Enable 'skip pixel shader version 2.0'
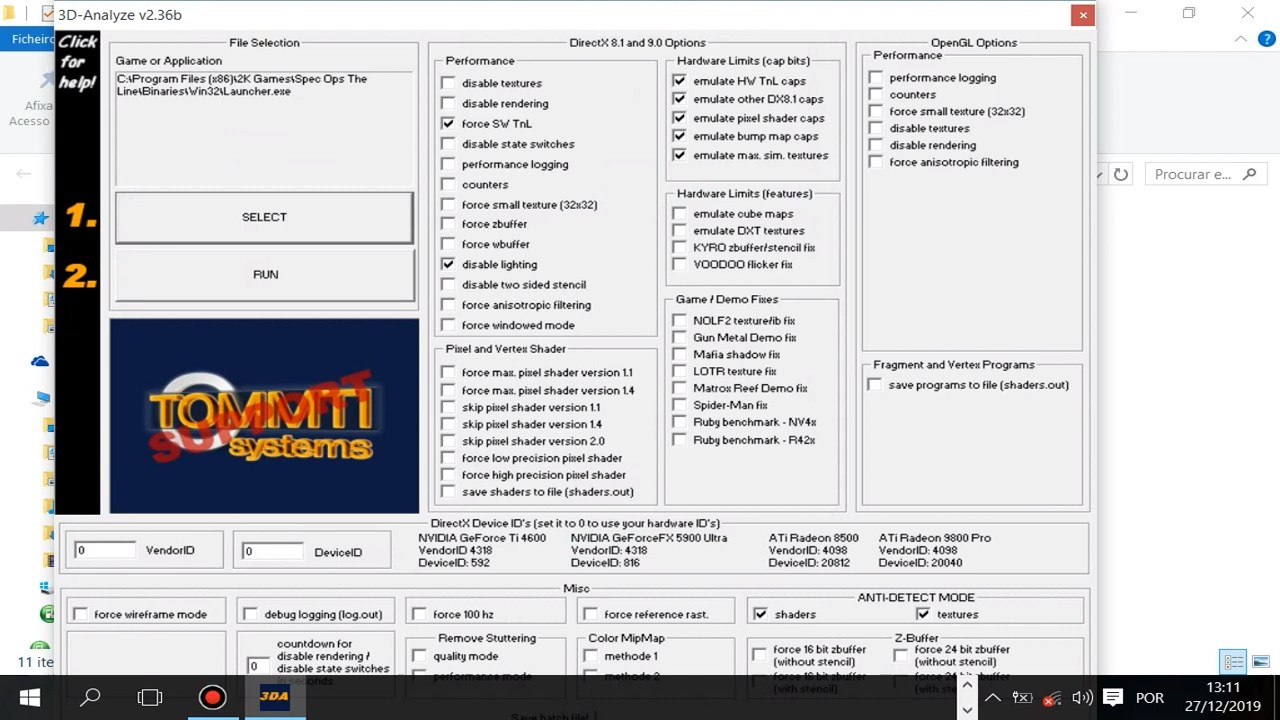This screenshot has height=720, width=1280. point(448,441)
